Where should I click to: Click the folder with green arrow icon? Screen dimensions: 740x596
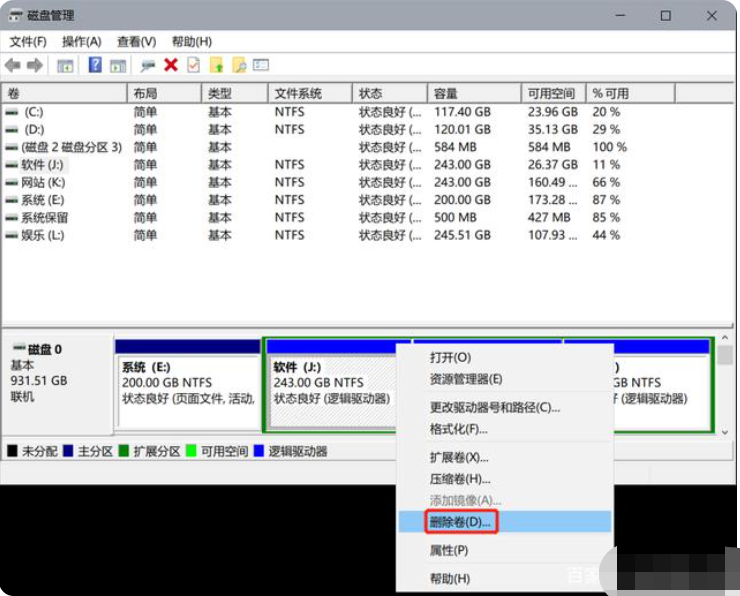(x=216, y=65)
